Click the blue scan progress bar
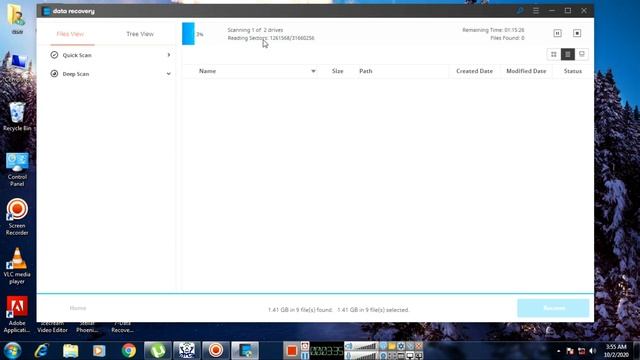This screenshot has height=360, width=640. tap(188, 33)
